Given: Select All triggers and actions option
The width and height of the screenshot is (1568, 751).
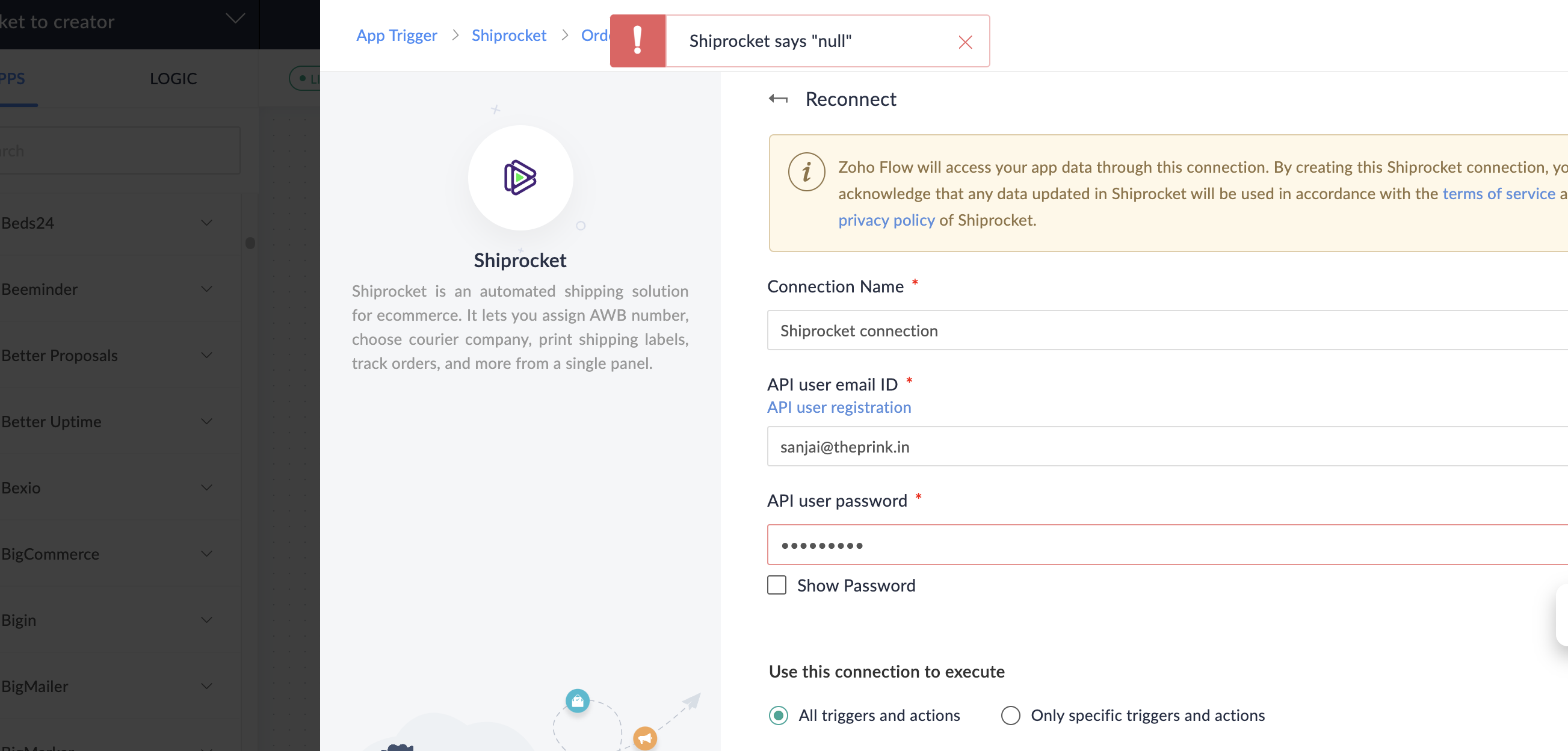Looking at the screenshot, I should [x=778, y=715].
